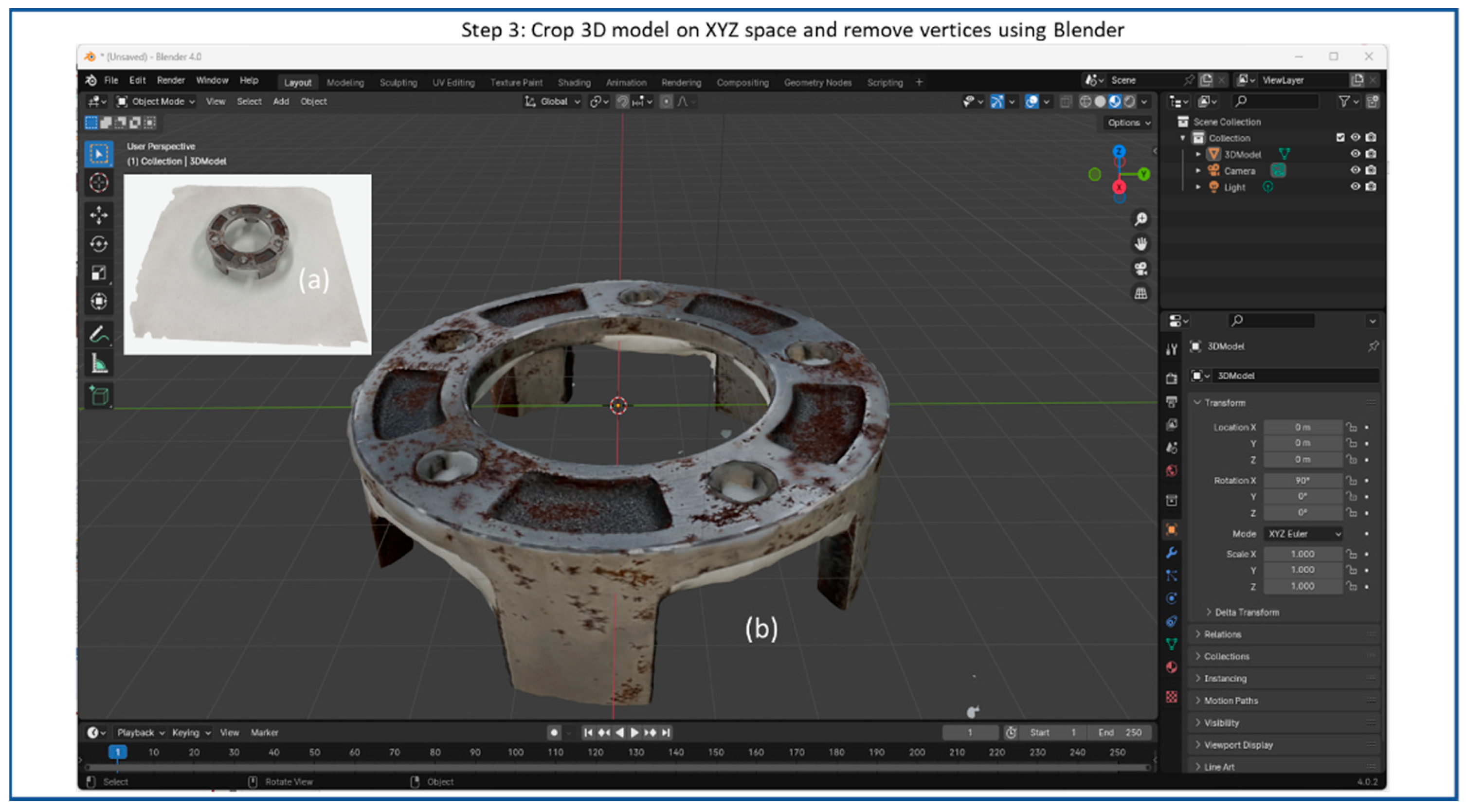The image size is (1466, 812).
Task: Select the Add Cube tool
Action: pos(98,396)
